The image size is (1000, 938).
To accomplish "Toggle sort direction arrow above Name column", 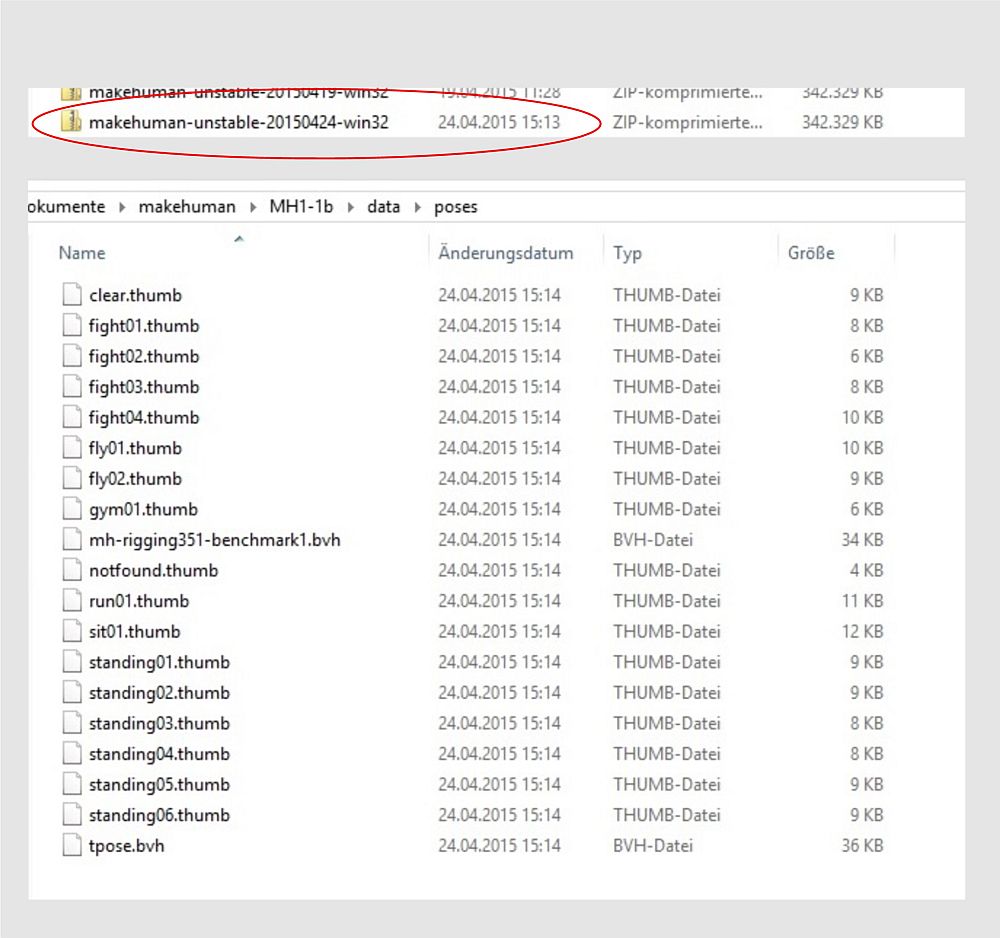I will (239, 238).
